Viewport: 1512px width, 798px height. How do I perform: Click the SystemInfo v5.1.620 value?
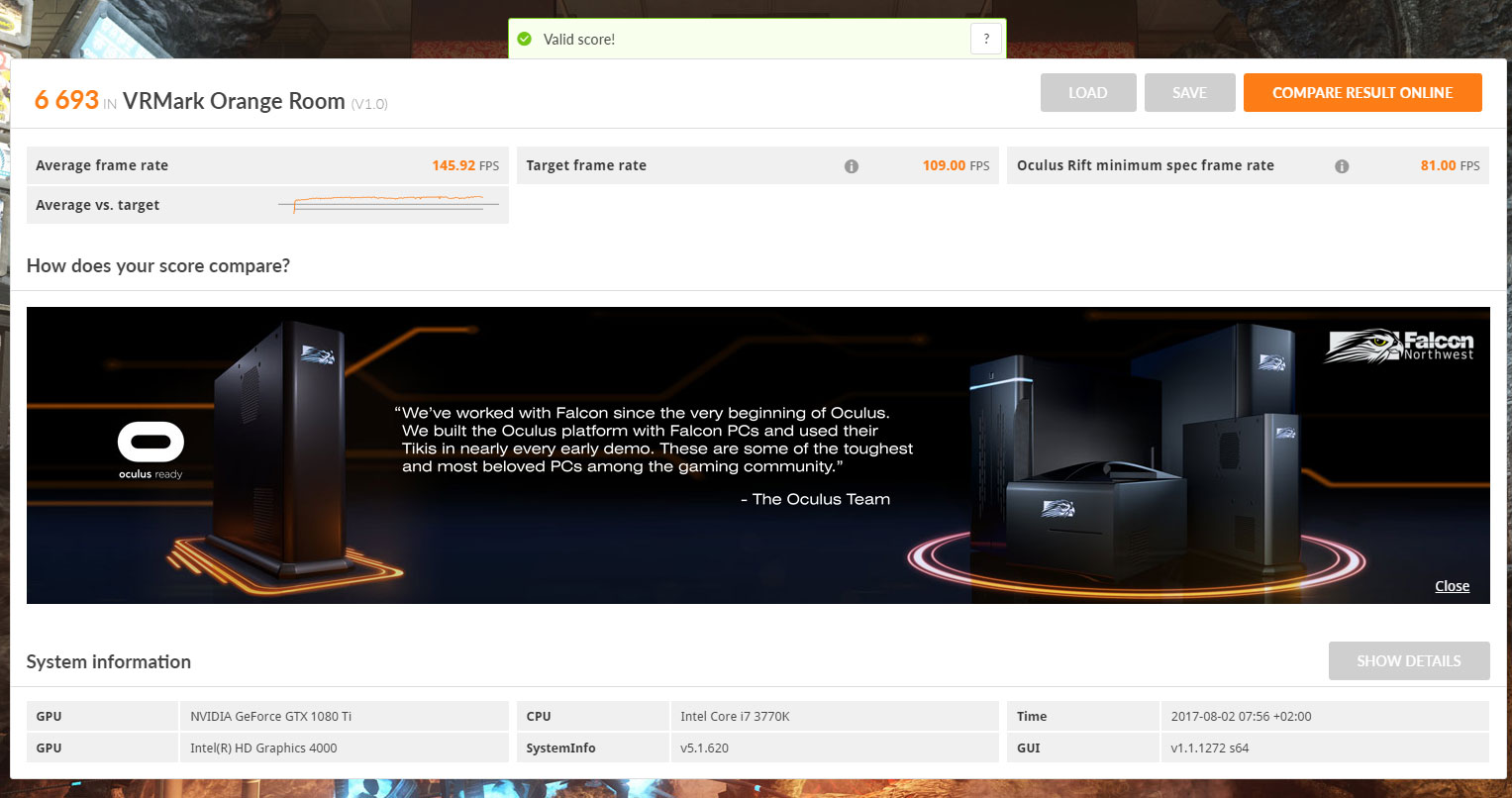tap(834, 748)
